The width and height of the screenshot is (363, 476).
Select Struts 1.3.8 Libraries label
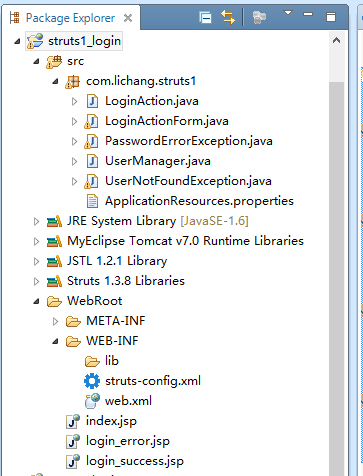click(126, 281)
